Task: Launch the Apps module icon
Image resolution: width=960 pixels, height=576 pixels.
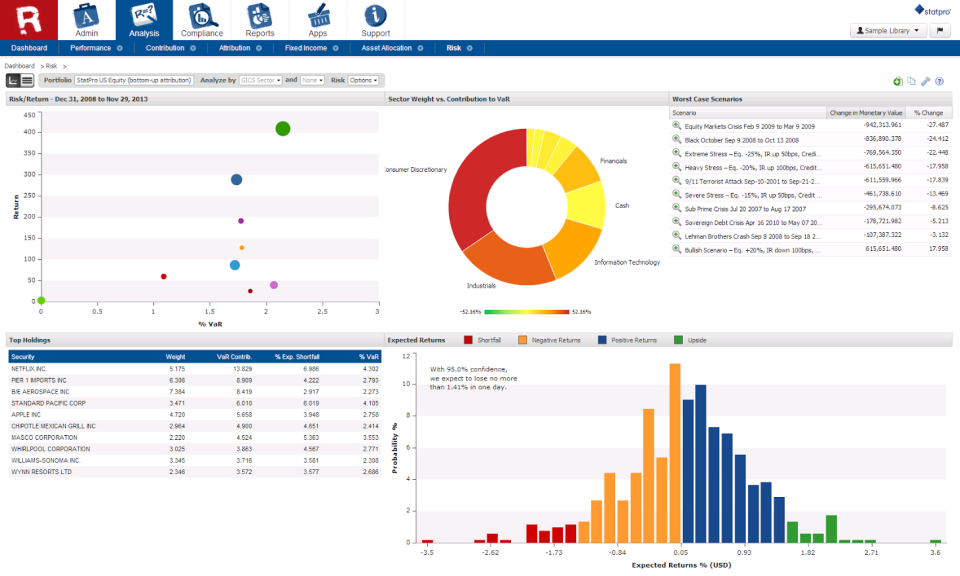Action: 318,14
